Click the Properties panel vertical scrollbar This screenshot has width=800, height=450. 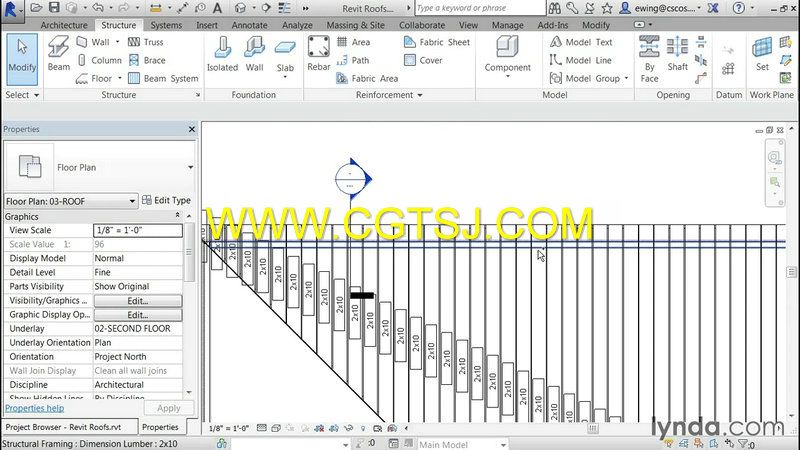pyautogui.click(x=189, y=252)
